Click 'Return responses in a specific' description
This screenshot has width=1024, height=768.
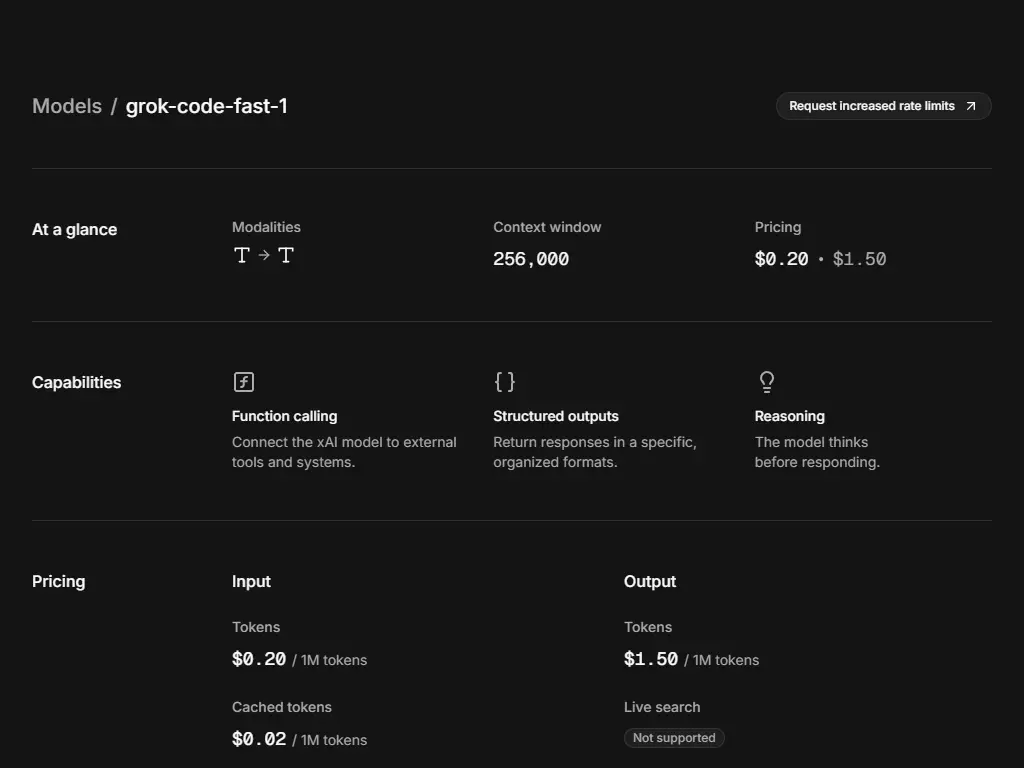coord(595,452)
